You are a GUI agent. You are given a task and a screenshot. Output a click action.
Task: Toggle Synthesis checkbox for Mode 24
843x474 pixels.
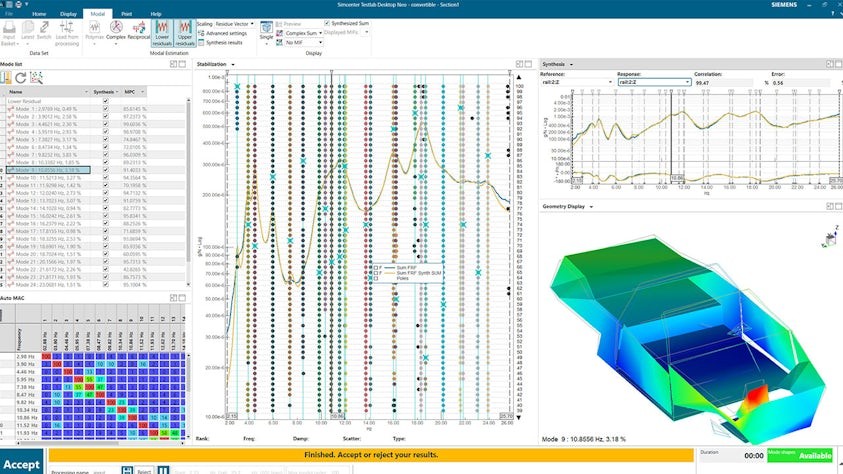[106, 284]
